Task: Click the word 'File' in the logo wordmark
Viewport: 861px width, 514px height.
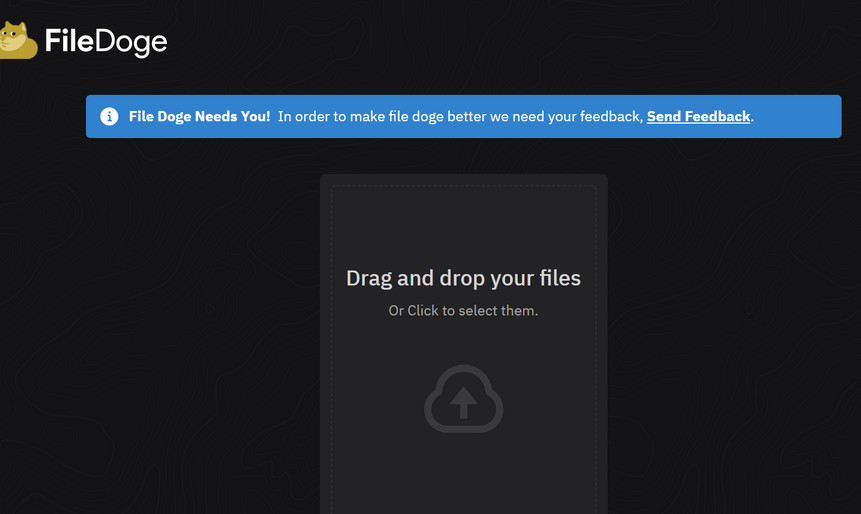Action: coord(68,42)
